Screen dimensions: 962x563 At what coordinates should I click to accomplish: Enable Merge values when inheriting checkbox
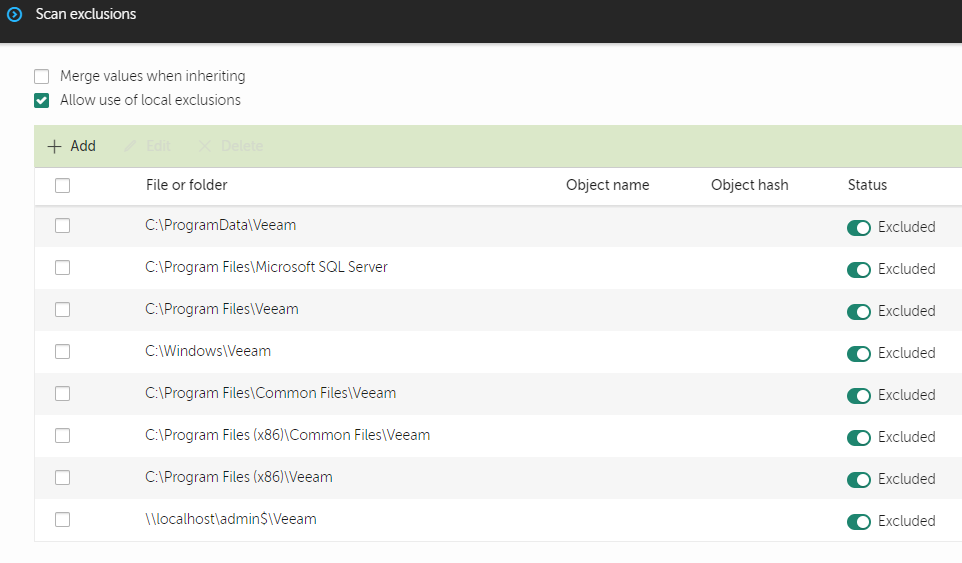click(42, 76)
